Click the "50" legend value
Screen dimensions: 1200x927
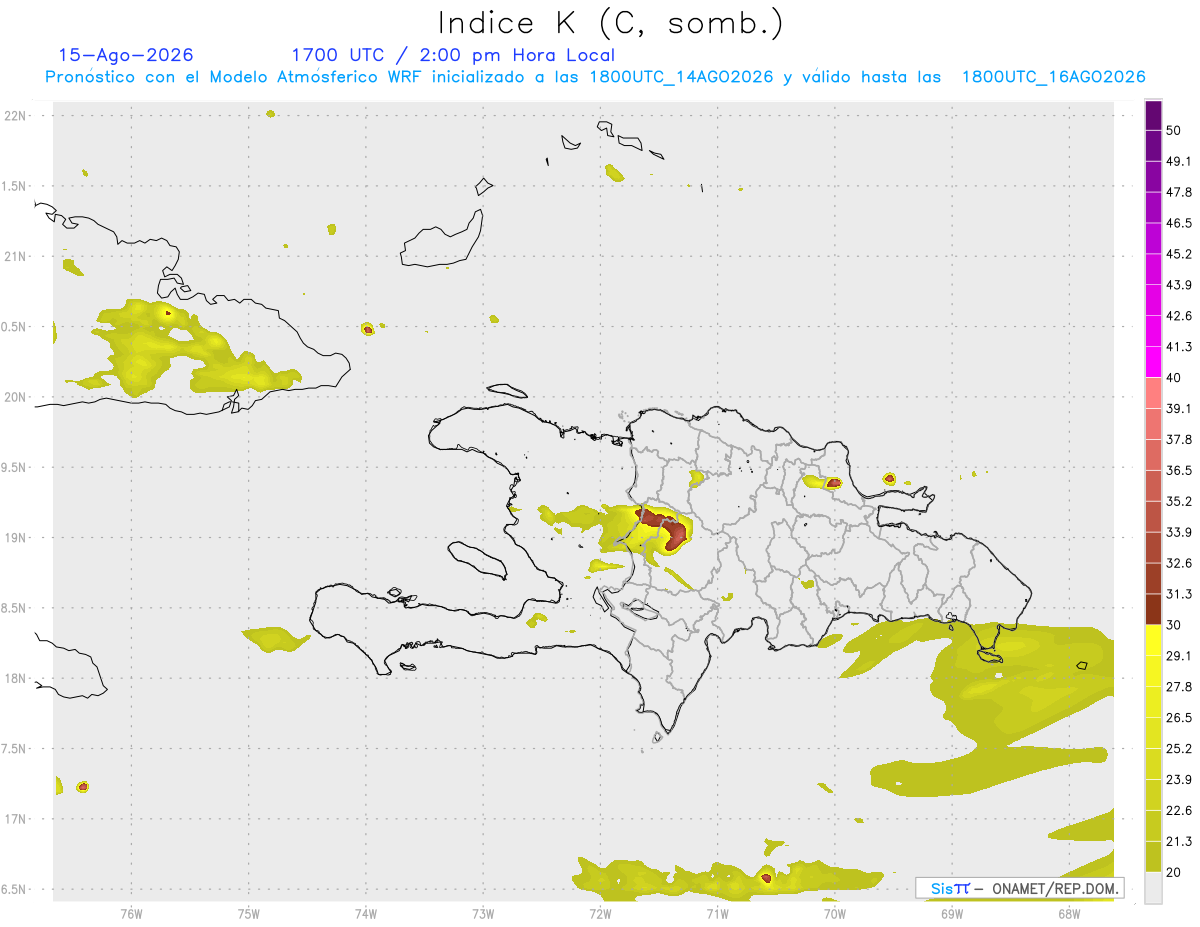pyautogui.click(x=1174, y=130)
